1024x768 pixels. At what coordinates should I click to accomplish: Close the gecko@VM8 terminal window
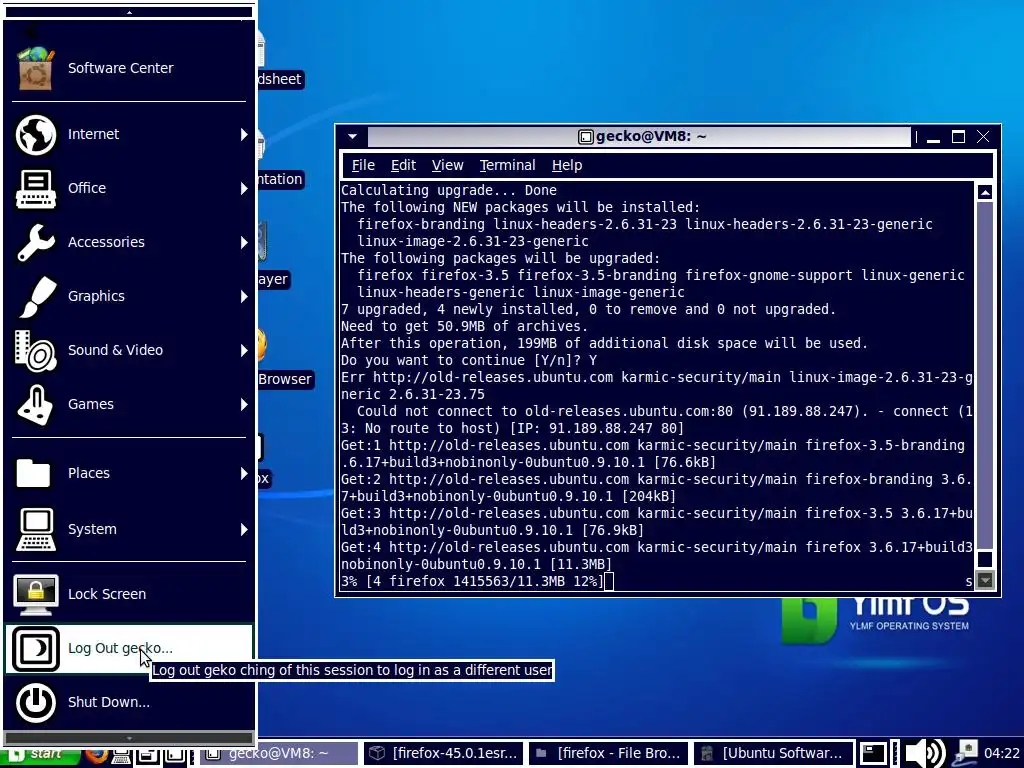[x=983, y=136]
